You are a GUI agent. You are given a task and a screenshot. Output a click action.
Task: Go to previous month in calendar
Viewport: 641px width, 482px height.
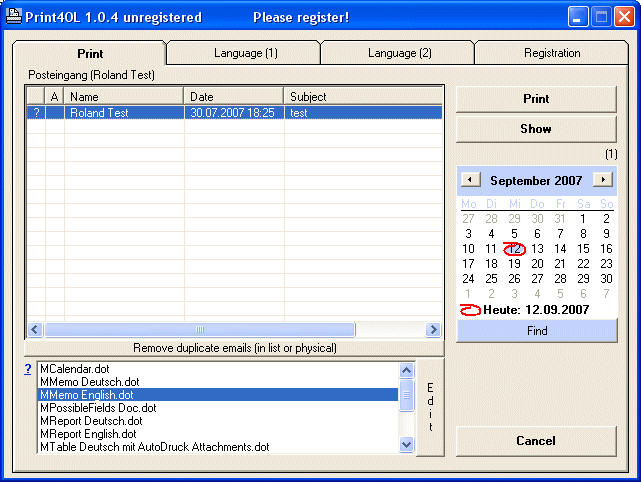pyautogui.click(x=471, y=179)
